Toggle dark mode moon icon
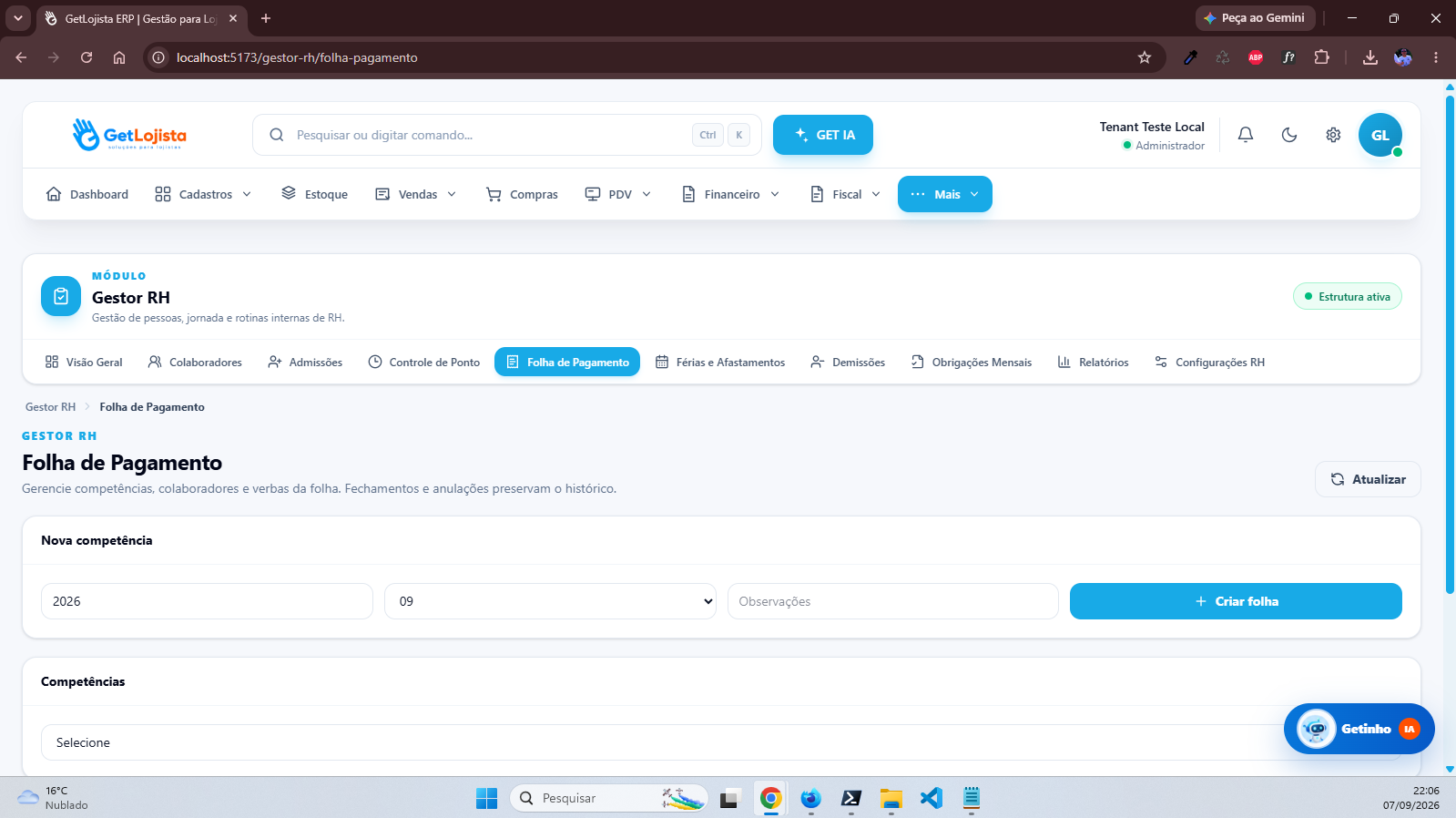1456x818 pixels. click(1289, 135)
